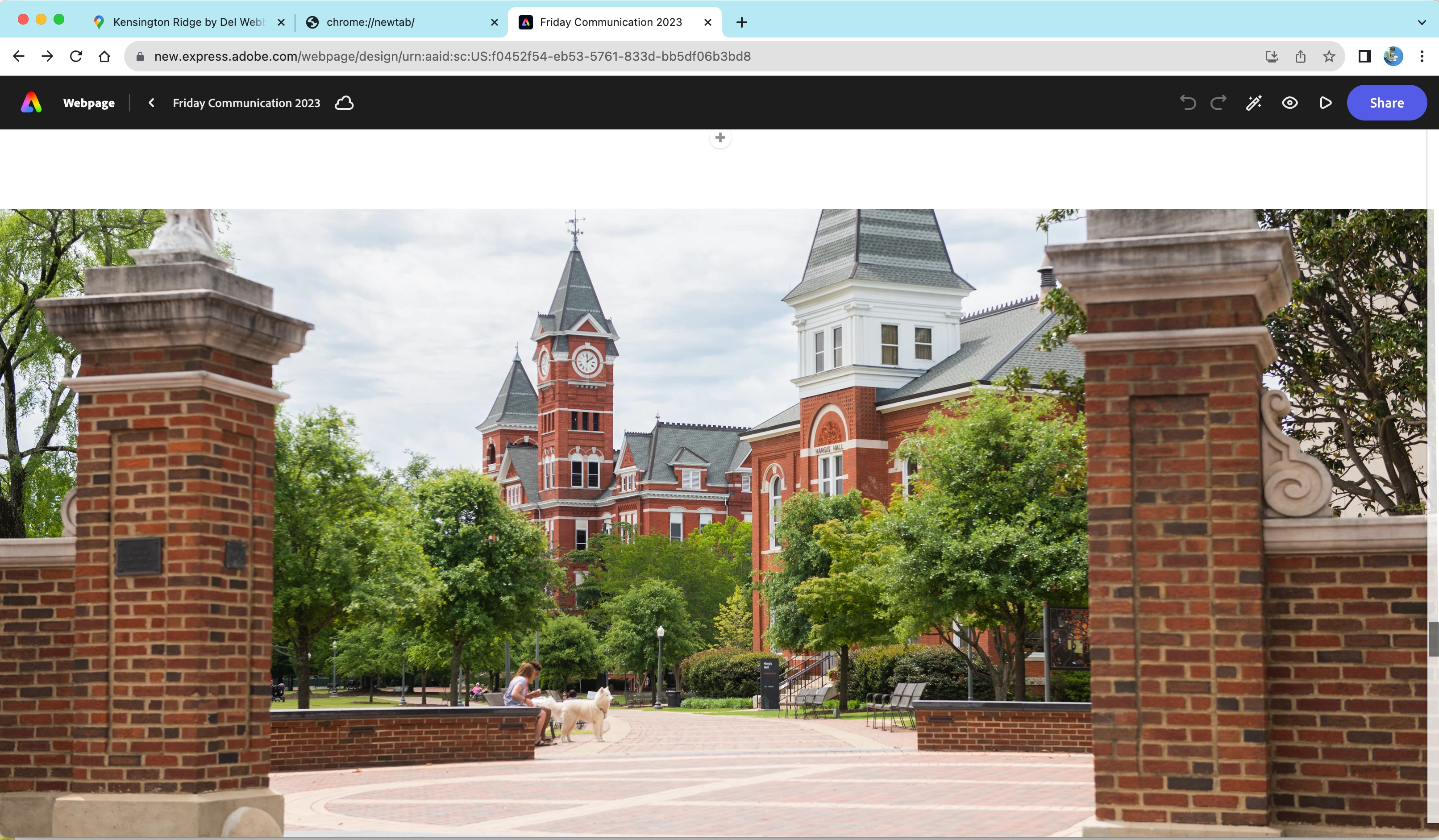Undo the last edit
The height and width of the screenshot is (840, 1439).
(1188, 103)
